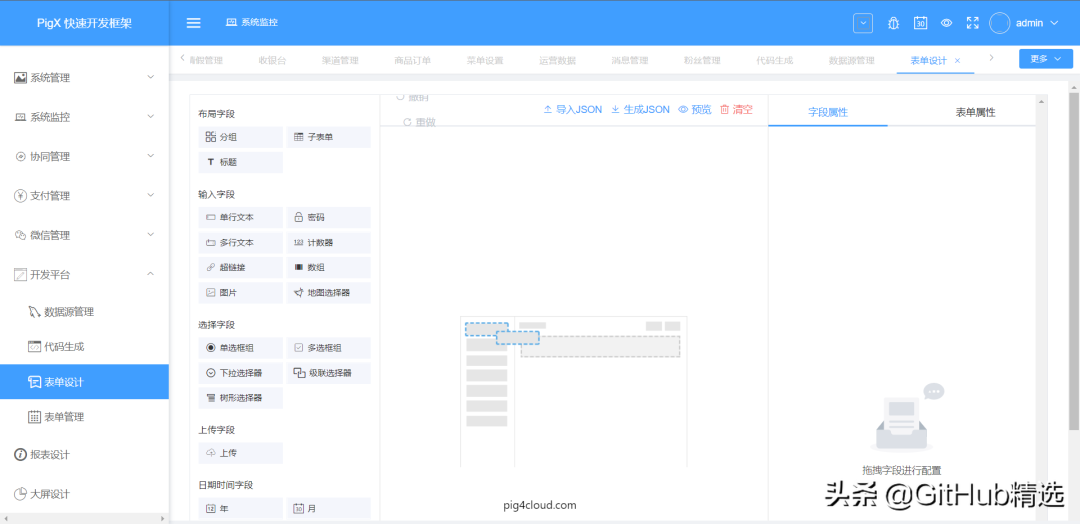Click the eye icon in top header
Screen dimensions: 1080x524
pyautogui.click(x=946, y=23)
